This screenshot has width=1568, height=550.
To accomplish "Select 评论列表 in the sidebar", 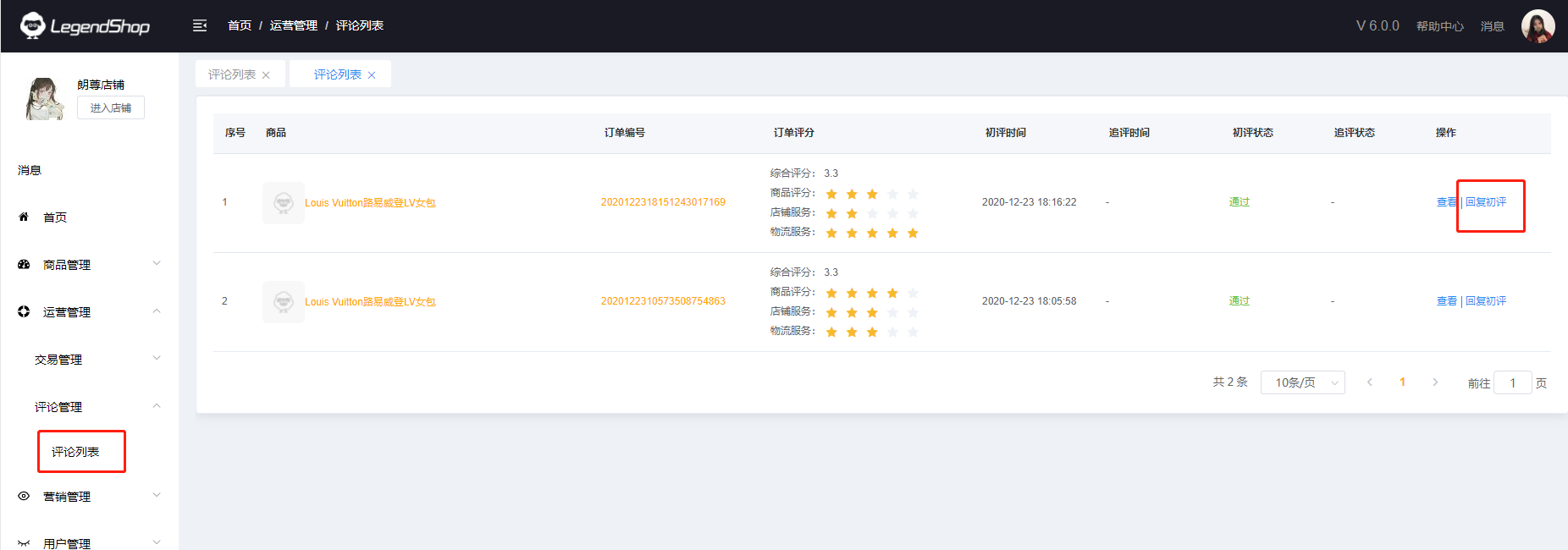I will [x=75, y=452].
